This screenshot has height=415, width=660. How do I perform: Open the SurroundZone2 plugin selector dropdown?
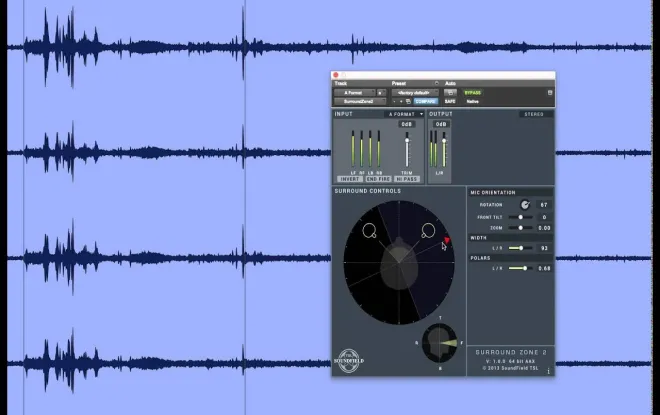click(359, 101)
